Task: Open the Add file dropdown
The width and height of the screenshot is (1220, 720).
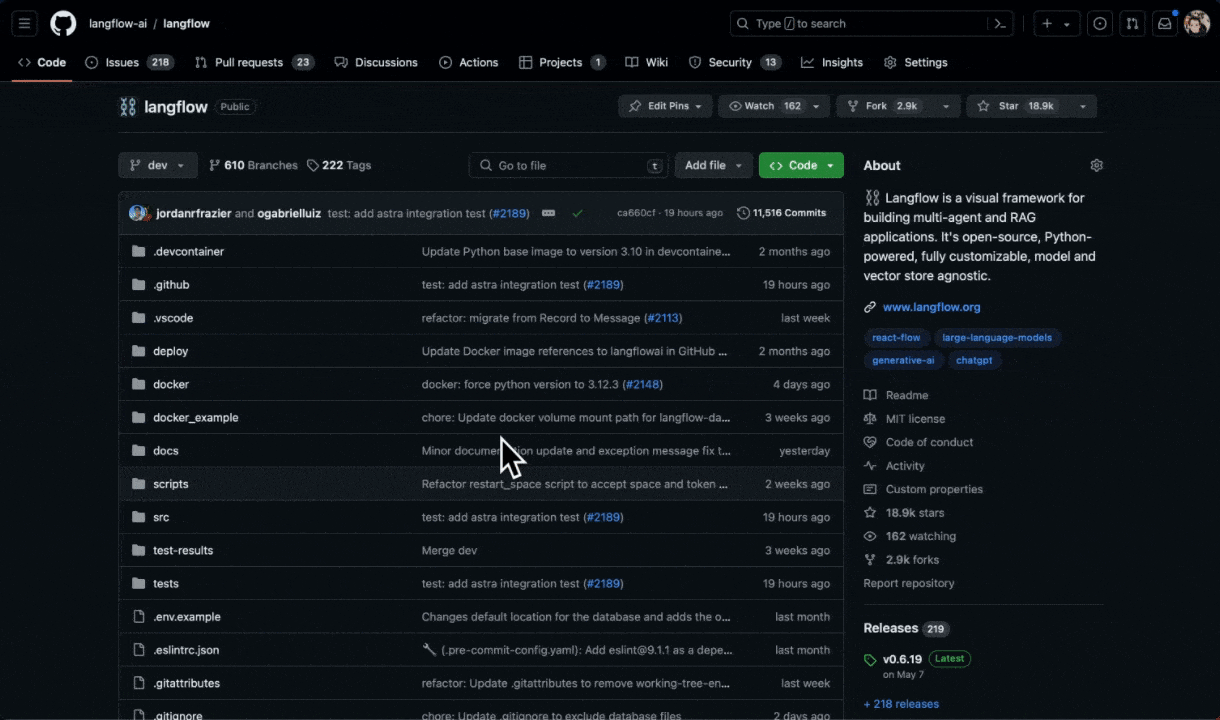Action: [x=714, y=165]
